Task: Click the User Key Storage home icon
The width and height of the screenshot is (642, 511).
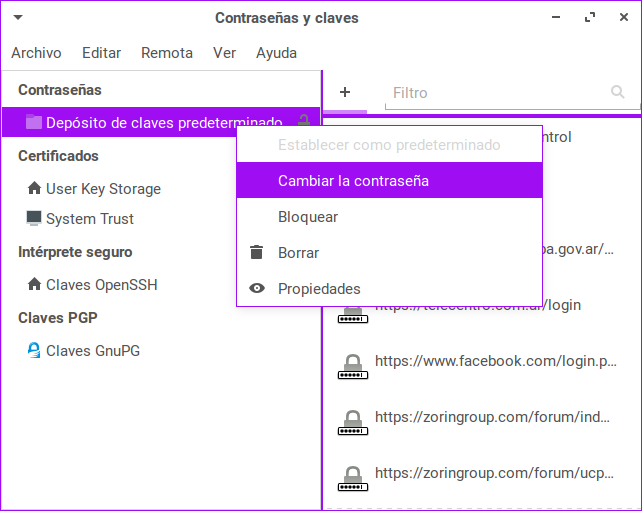Action: coord(34,188)
